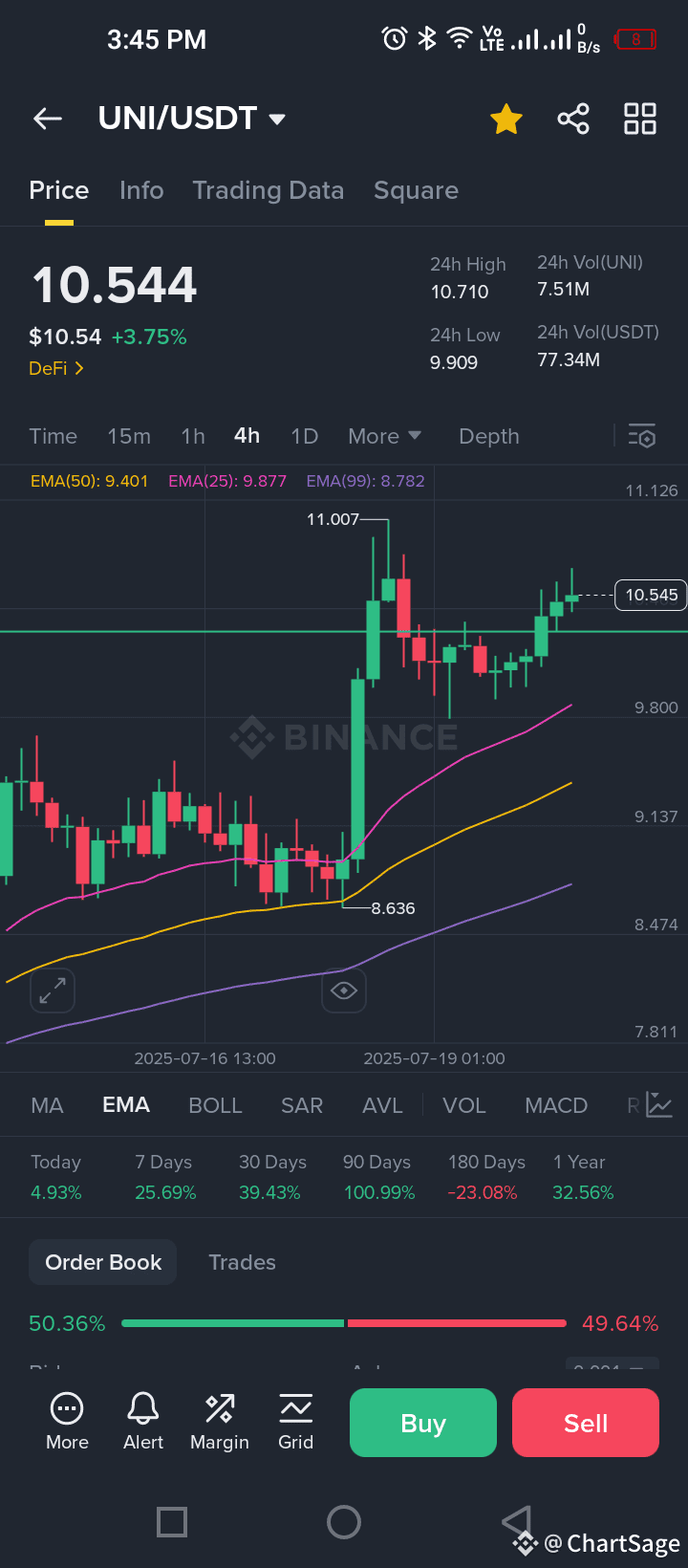Open indicator chart settings icon after MACD

[x=659, y=1105]
